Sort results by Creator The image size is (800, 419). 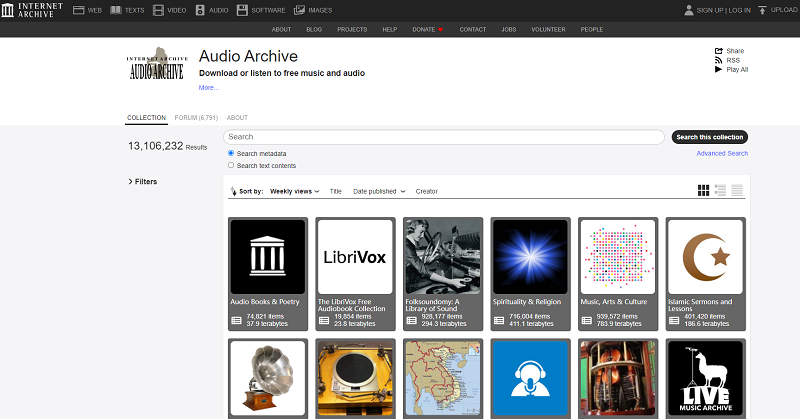click(427, 191)
